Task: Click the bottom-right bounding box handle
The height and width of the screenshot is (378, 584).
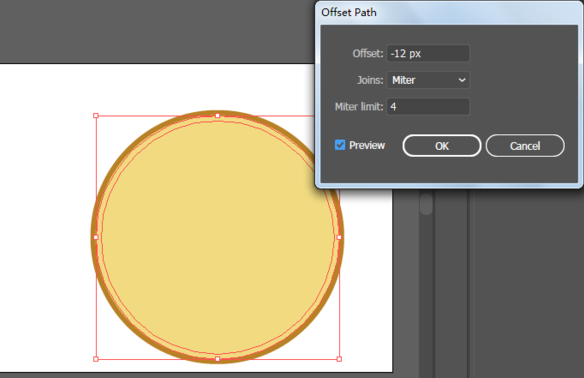Action: coord(339,359)
